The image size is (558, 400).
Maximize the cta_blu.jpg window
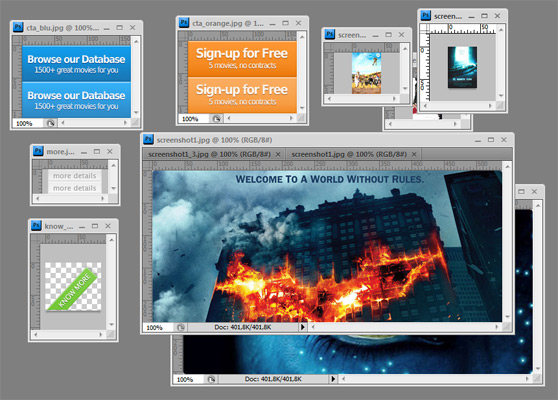point(120,27)
